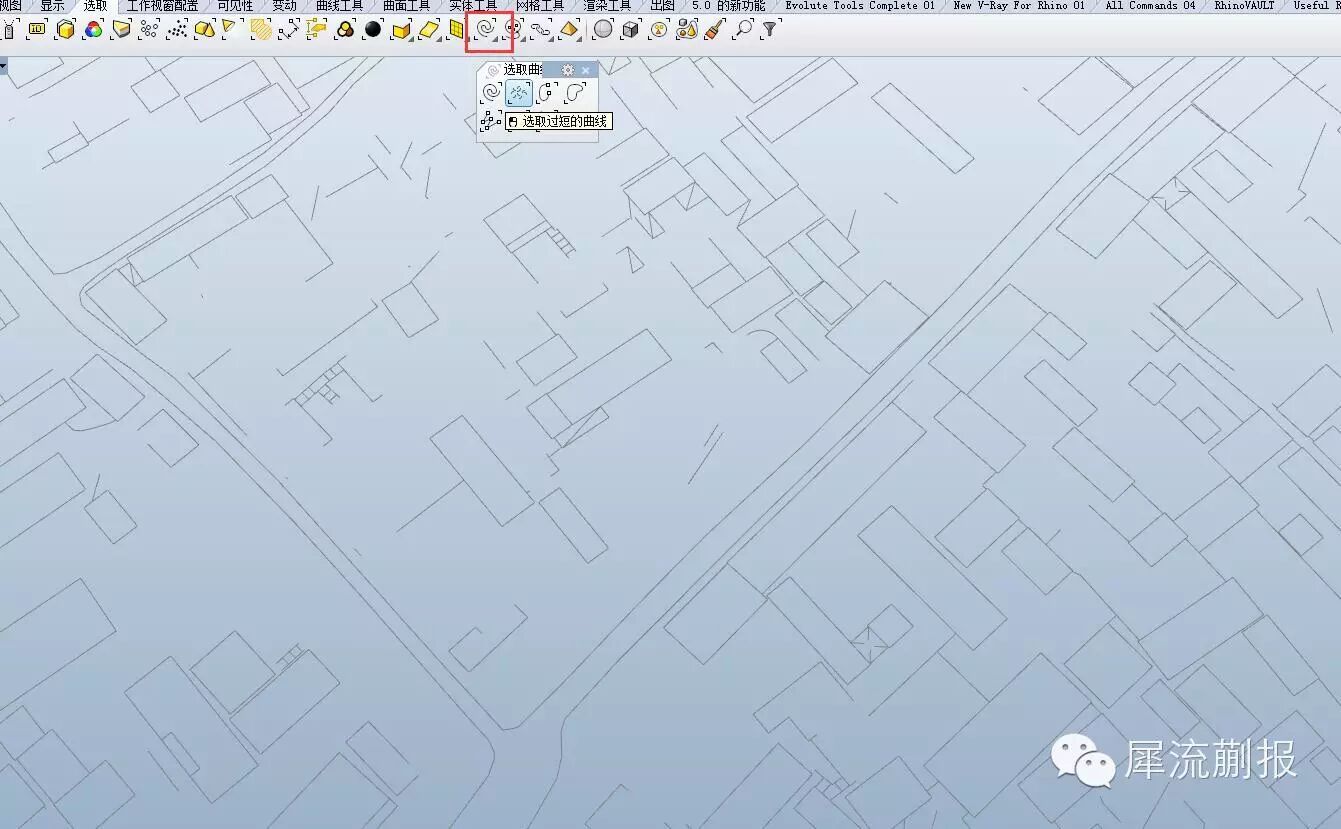
Task: Click the black sphere selection icon
Action: click(x=373, y=29)
